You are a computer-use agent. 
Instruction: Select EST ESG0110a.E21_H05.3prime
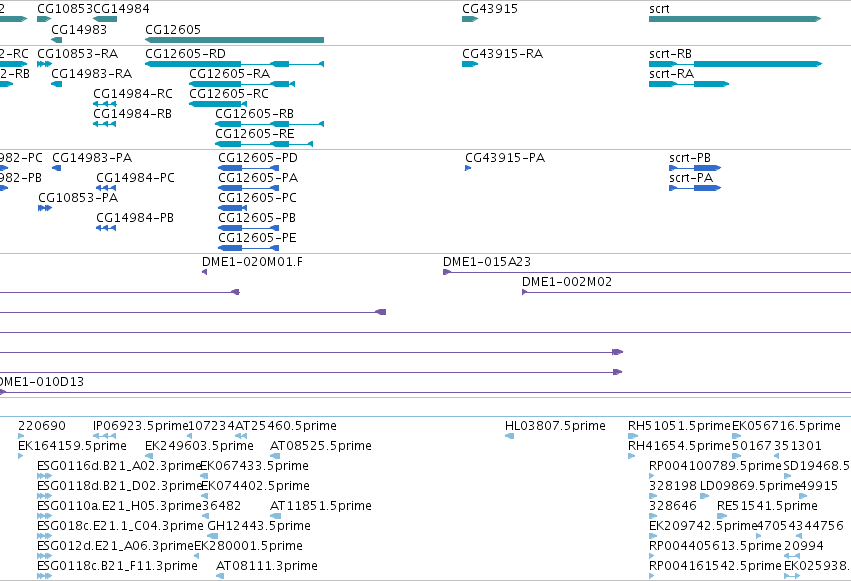45,516
